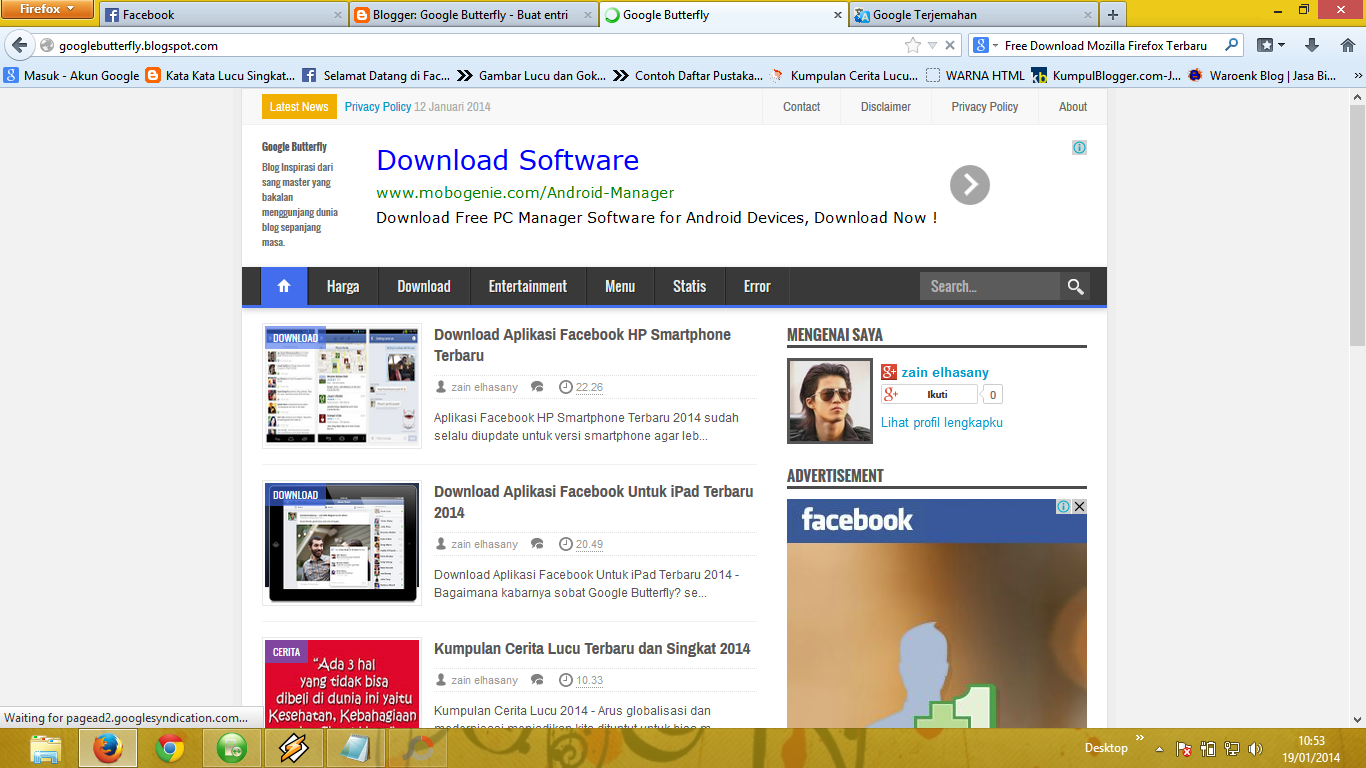
Task: Open the WARNA HTML bookmark
Action: click(975, 75)
